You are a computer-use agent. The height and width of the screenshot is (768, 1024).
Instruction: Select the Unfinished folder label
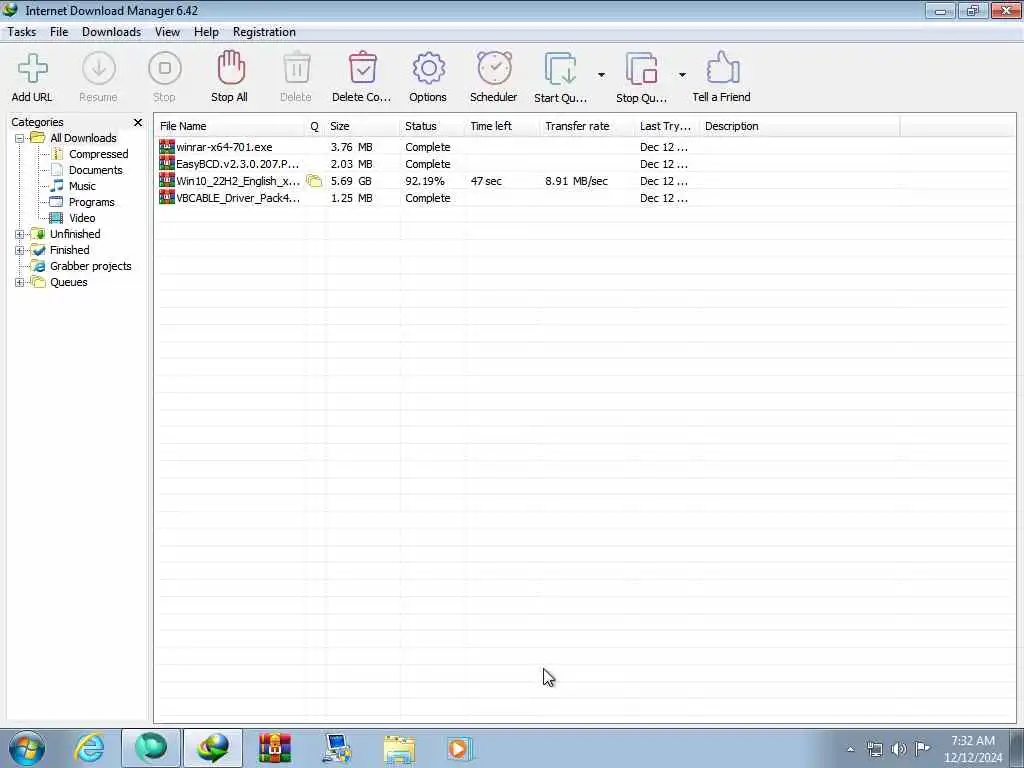tap(75, 234)
